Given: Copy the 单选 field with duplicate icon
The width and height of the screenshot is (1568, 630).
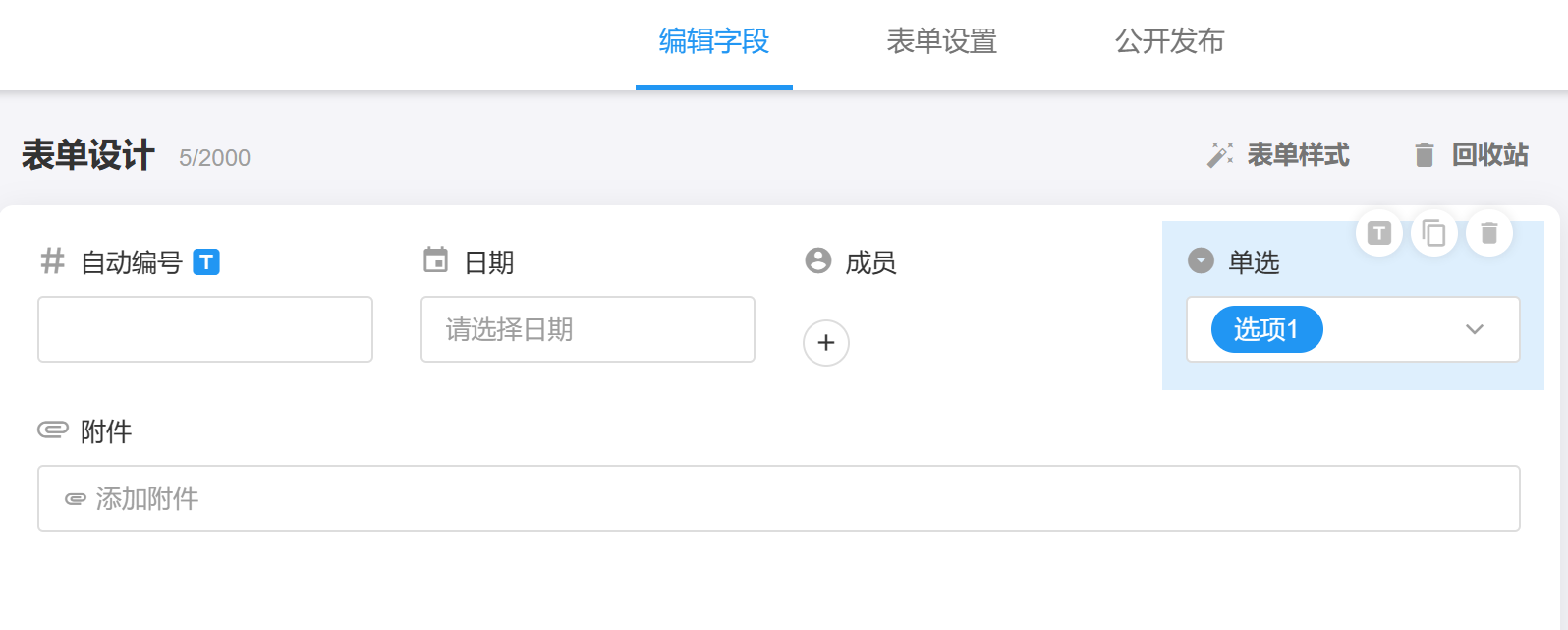Looking at the screenshot, I should pyautogui.click(x=1434, y=233).
